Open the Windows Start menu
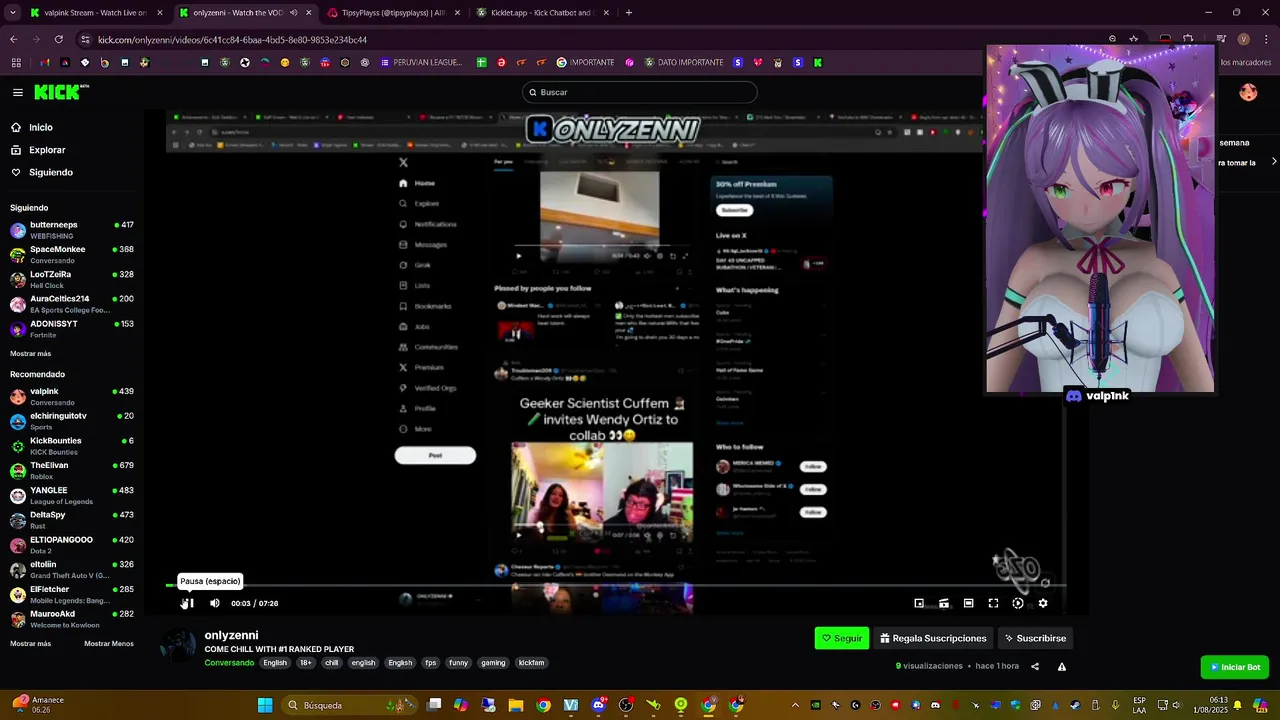 click(265, 705)
